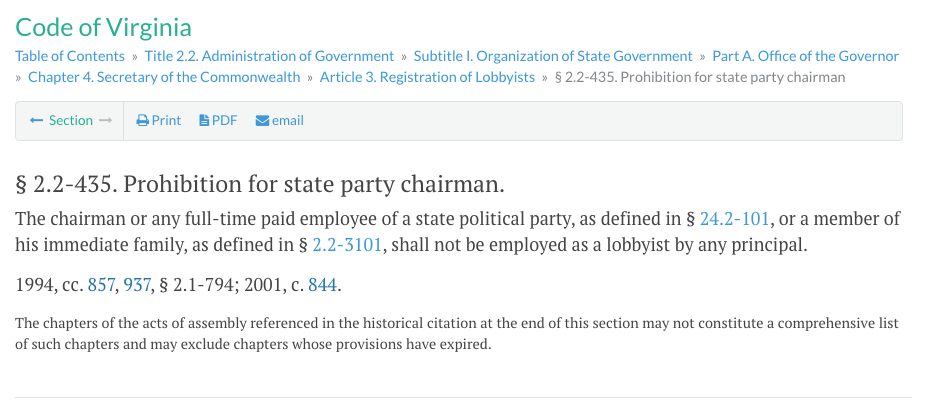This screenshot has height=407, width=933.
Task: Follow the § 24.2-101 reference link
Action: tap(735, 219)
